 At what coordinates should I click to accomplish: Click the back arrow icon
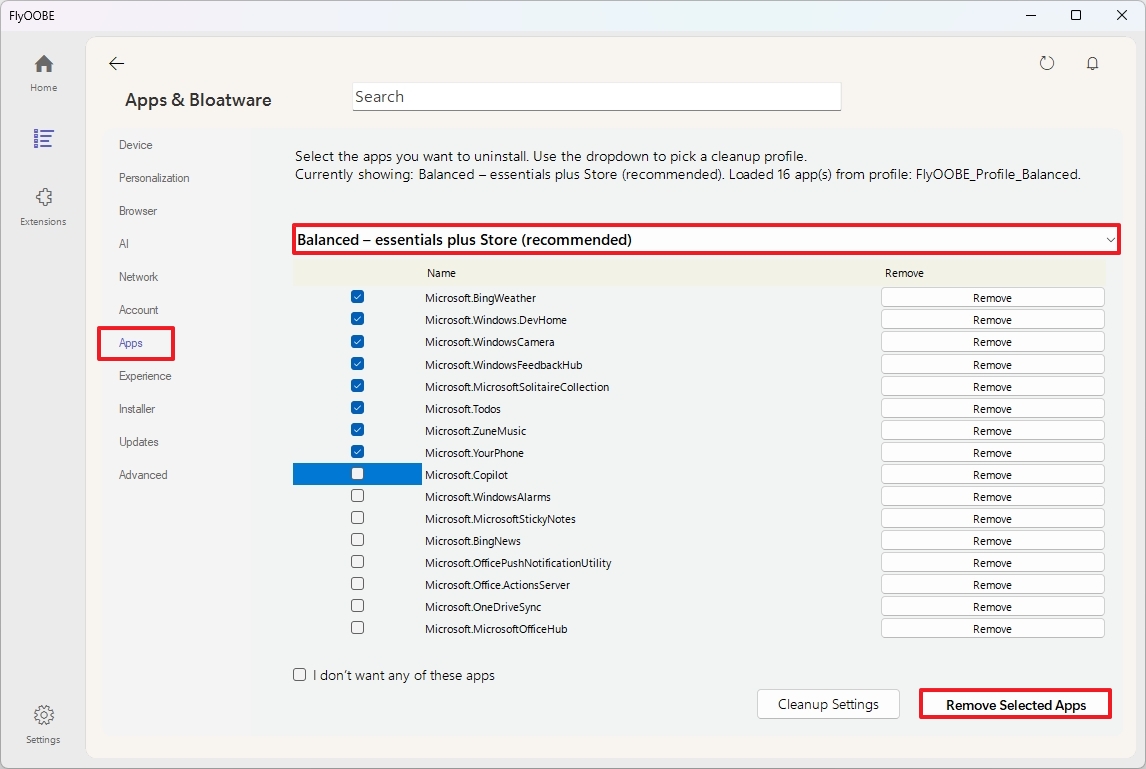(117, 64)
